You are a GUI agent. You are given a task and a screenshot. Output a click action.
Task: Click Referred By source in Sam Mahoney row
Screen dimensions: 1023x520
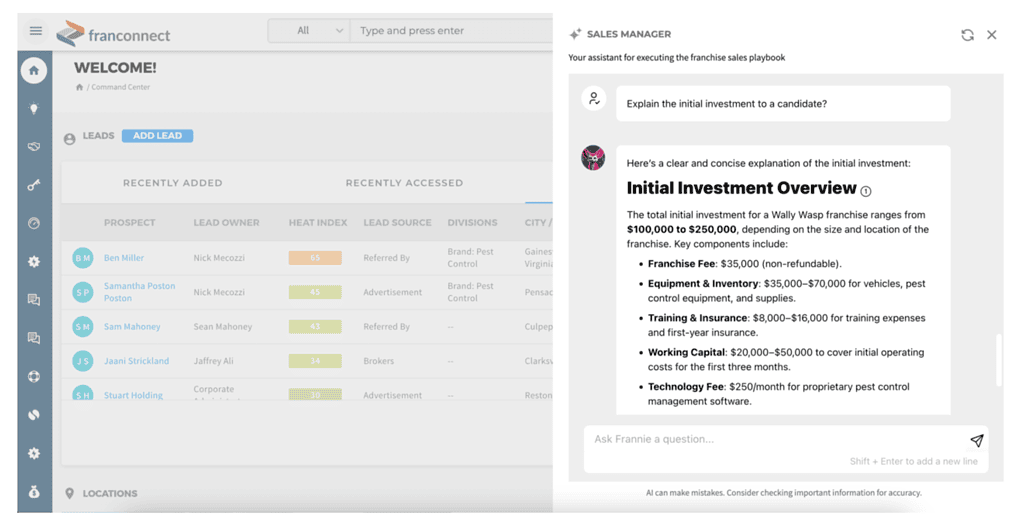pyautogui.click(x=387, y=326)
